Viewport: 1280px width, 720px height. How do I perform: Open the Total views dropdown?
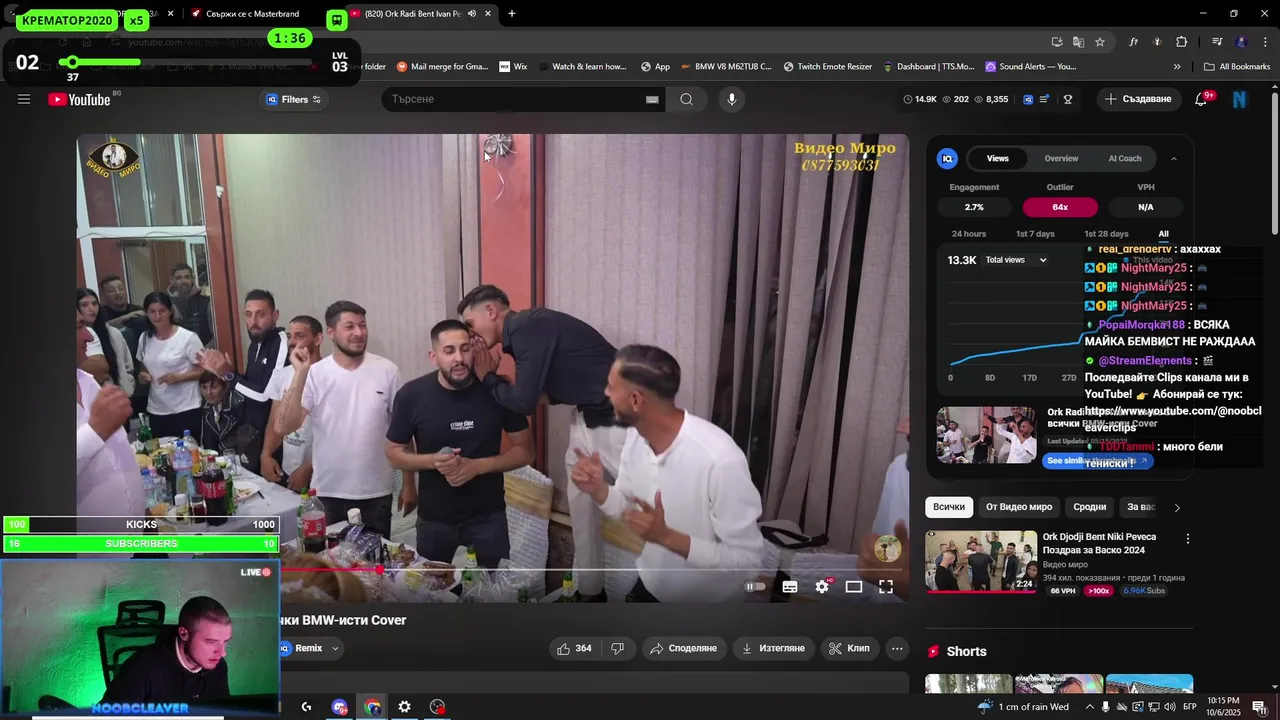(1016, 260)
